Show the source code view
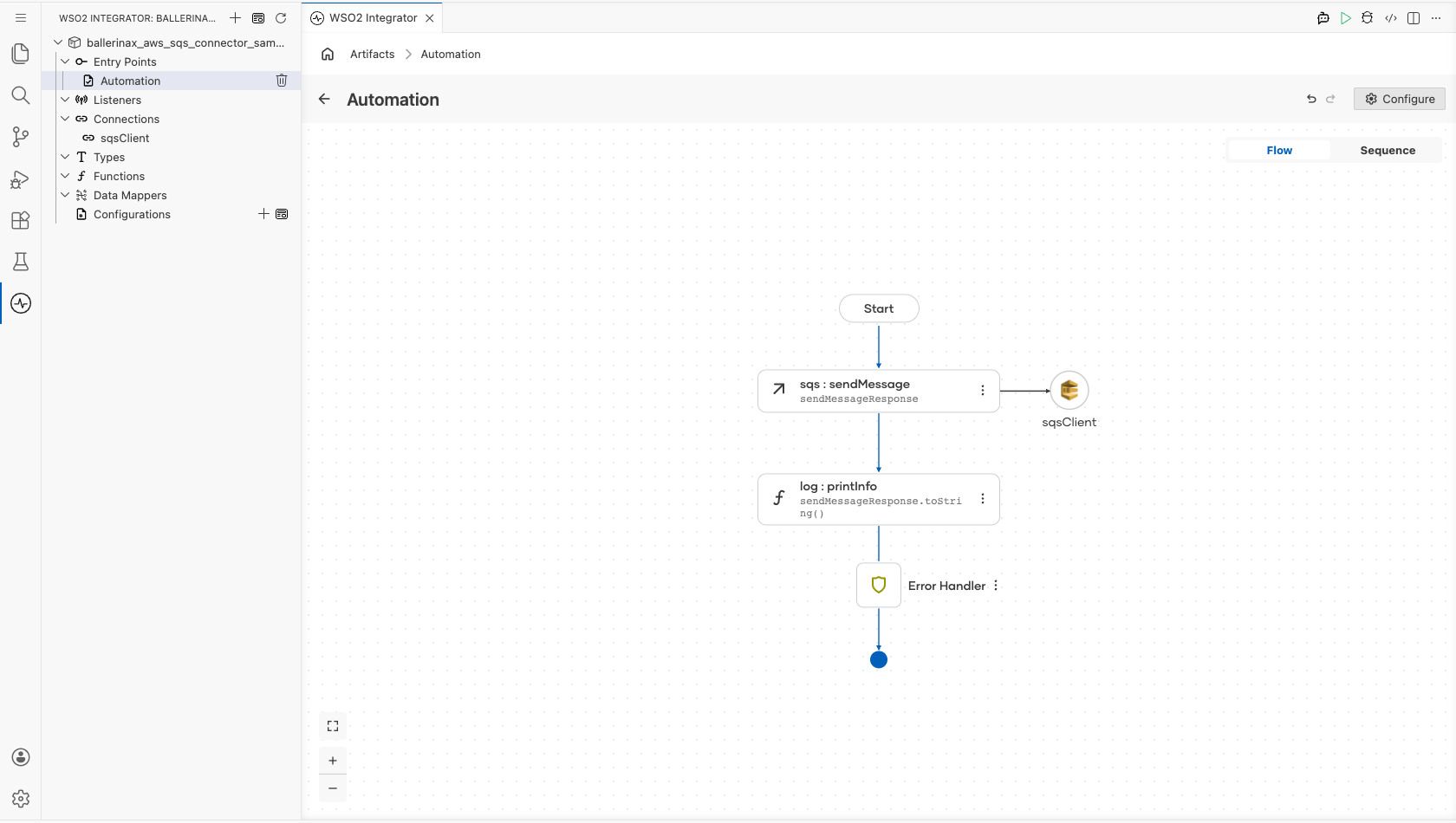 pos(1391,18)
